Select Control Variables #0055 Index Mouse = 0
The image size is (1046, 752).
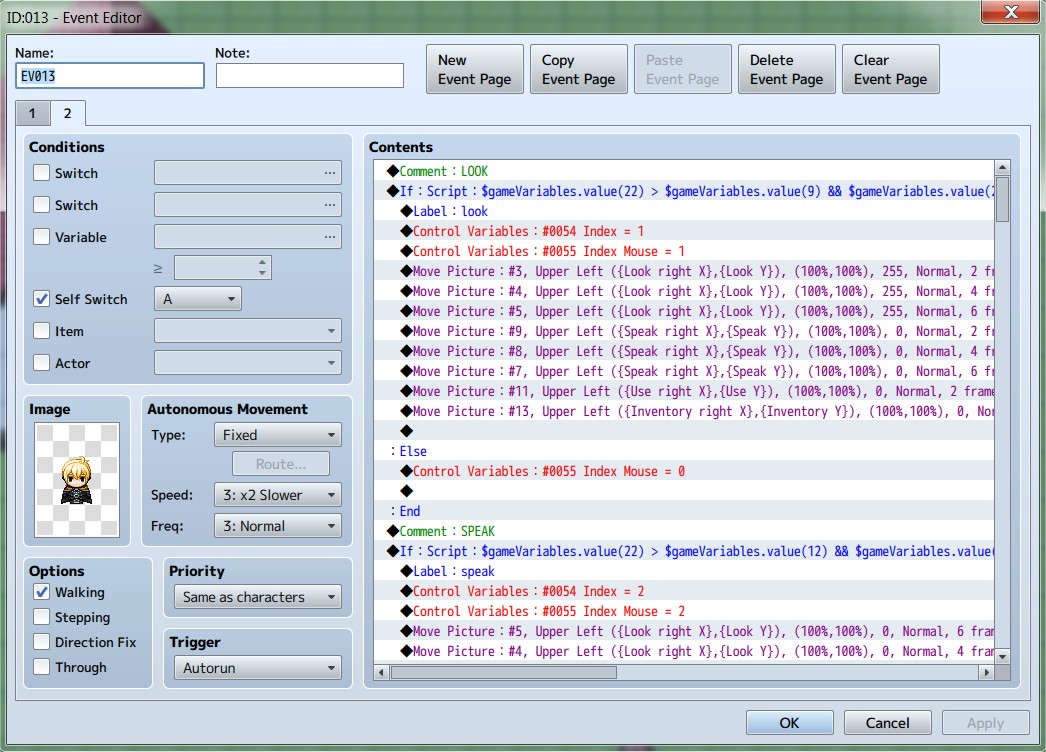click(x=684, y=472)
